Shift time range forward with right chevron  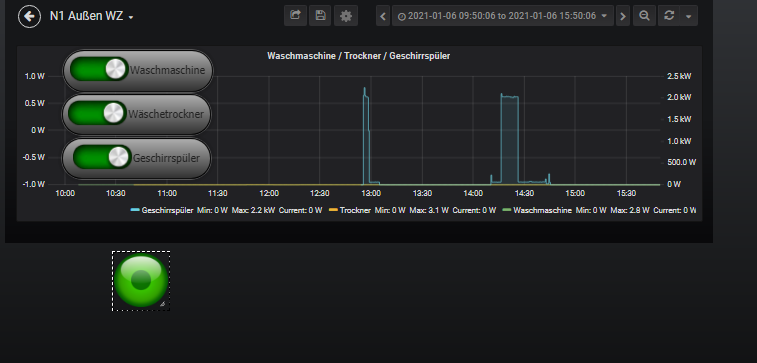coord(623,16)
